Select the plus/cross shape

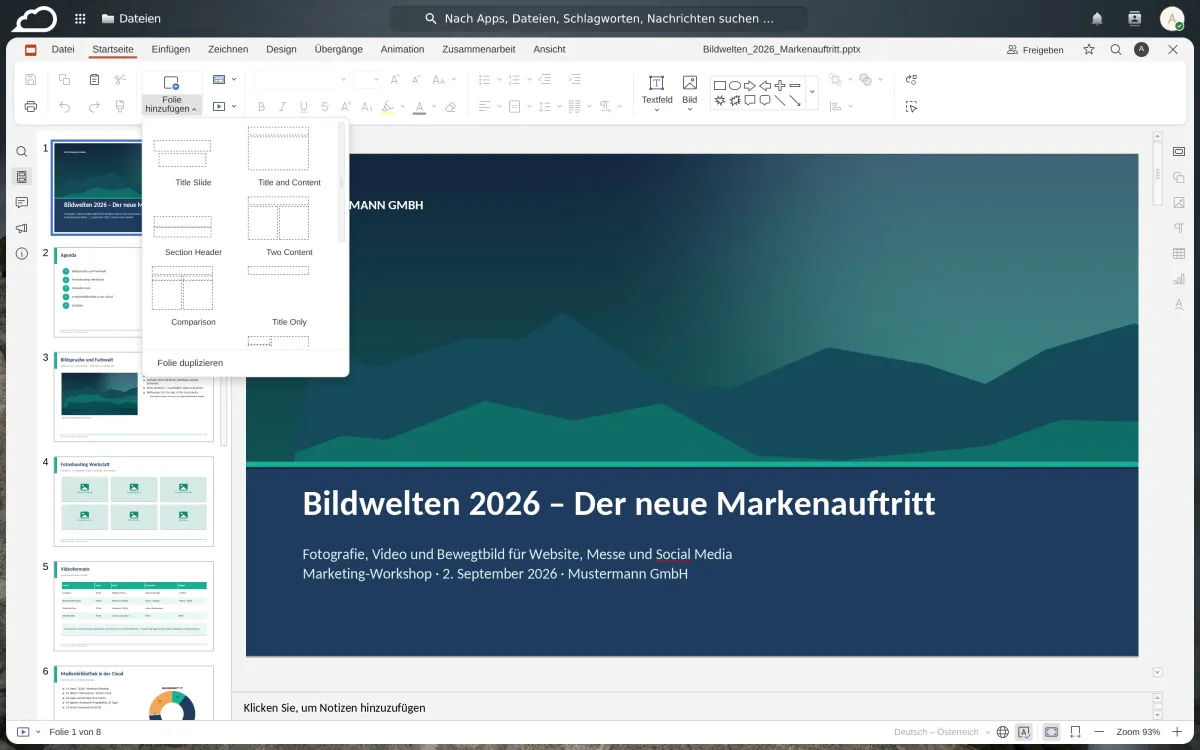pos(780,86)
